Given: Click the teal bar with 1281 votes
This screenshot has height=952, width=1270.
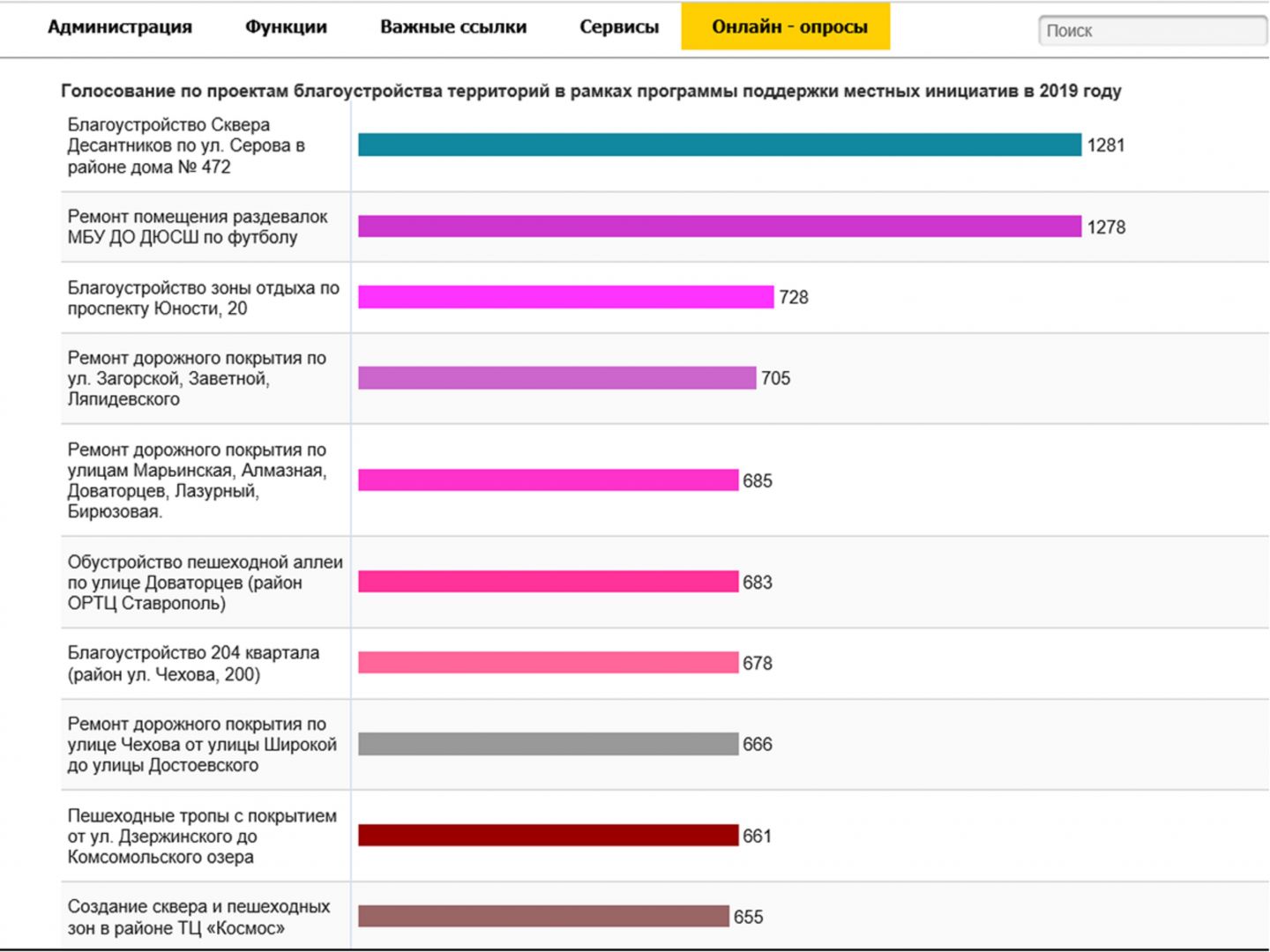Looking at the screenshot, I should (720, 145).
